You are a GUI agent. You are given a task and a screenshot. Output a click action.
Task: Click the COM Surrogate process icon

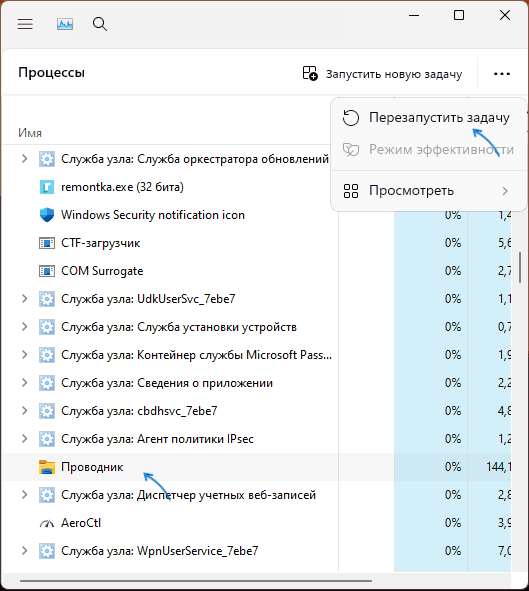tap(47, 271)
